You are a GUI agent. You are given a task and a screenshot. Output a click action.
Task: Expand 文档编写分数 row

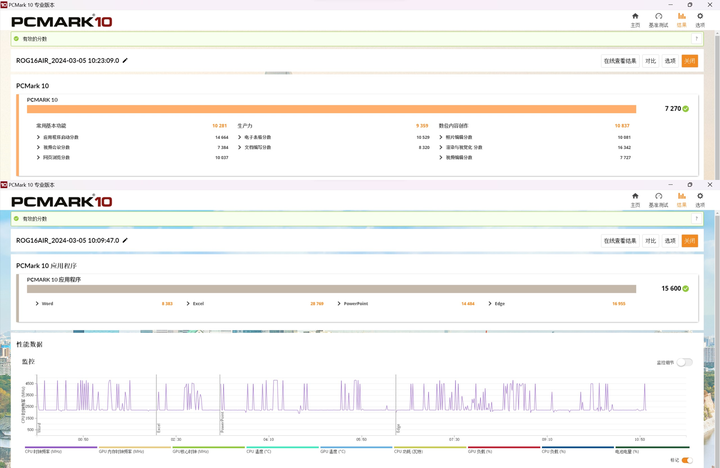(240, 147)
